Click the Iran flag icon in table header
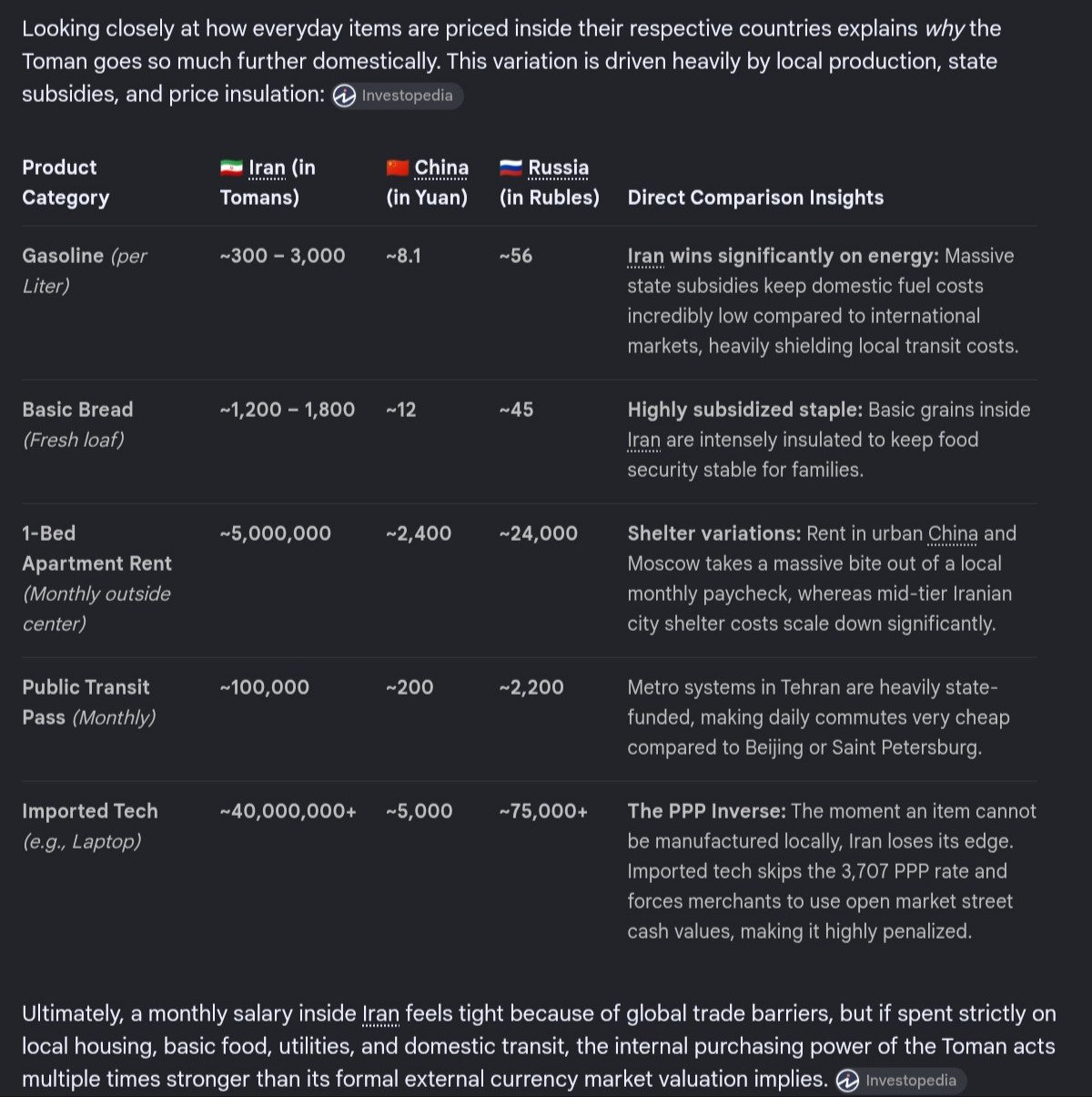 tap(231, 168)
